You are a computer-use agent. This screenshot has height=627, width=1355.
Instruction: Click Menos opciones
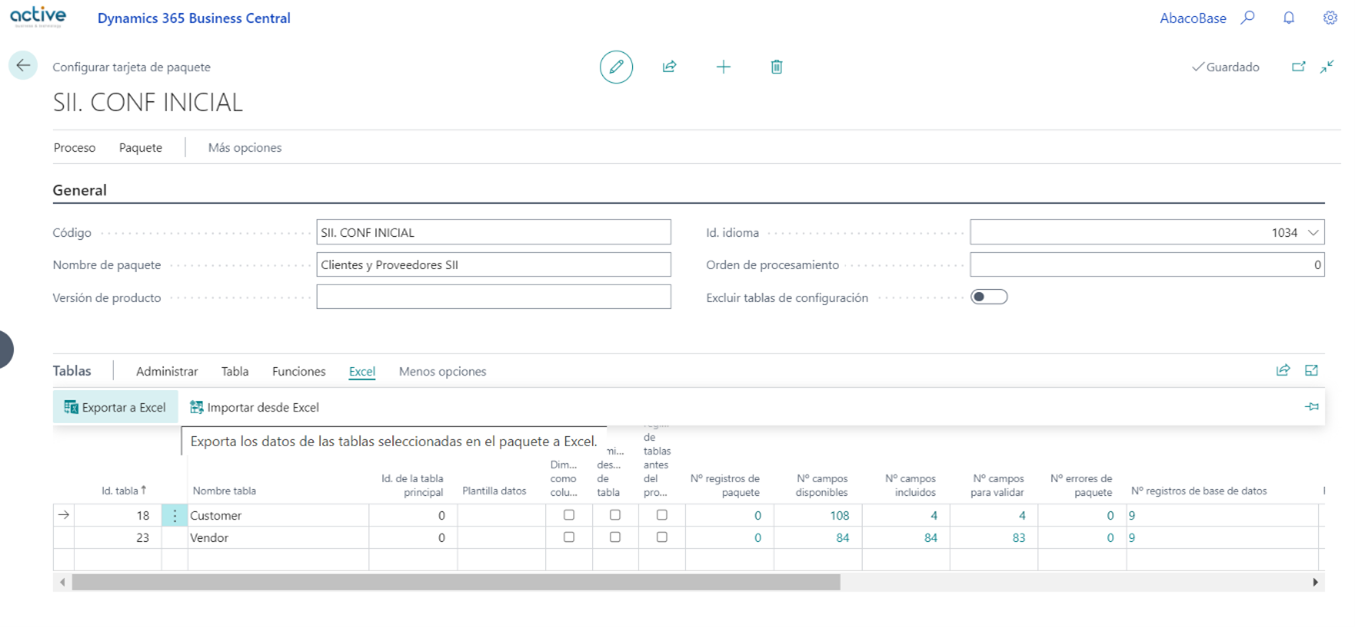443,372
